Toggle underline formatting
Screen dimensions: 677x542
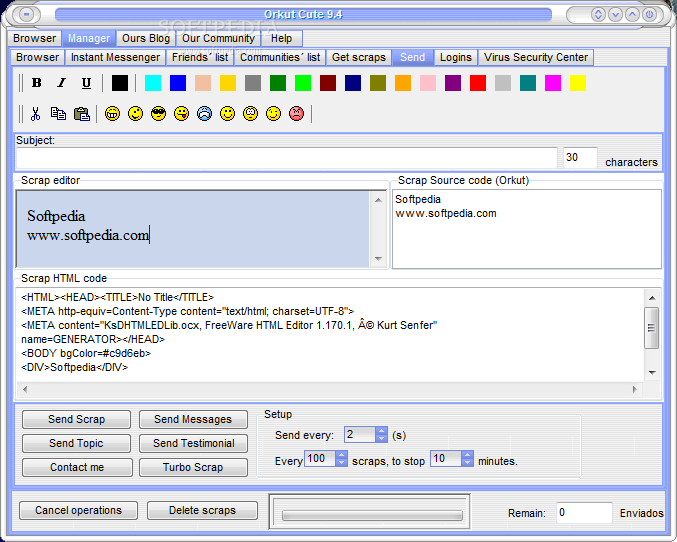(86, 83)
